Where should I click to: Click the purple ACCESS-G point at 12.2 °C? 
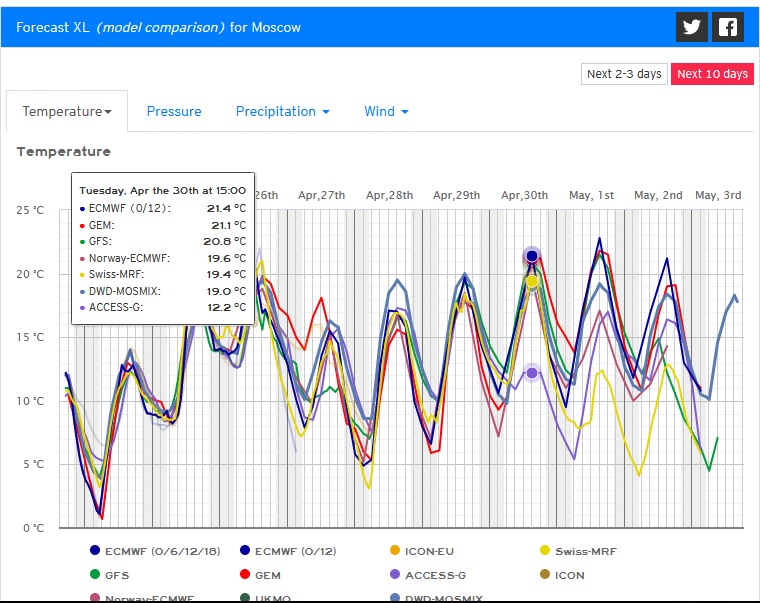point(532,373)
